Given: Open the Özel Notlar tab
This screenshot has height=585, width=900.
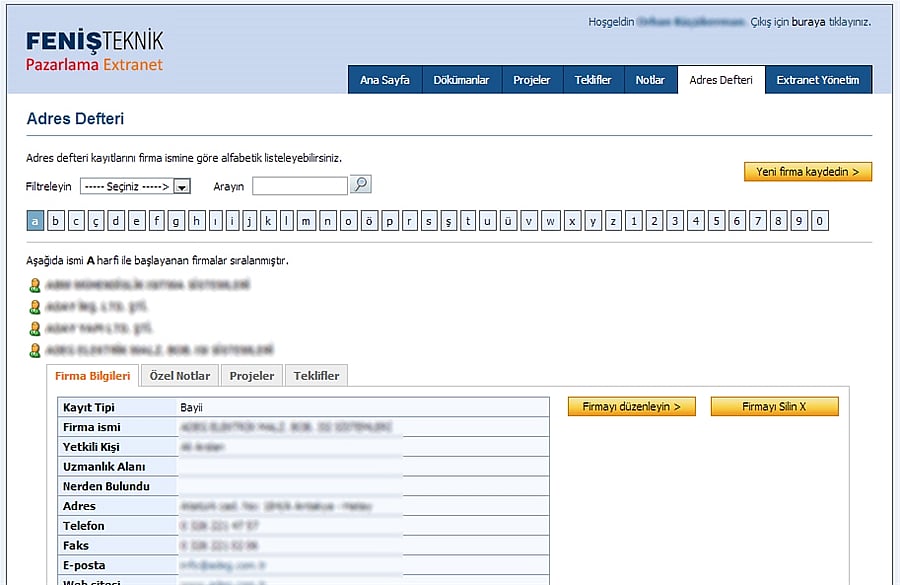Looking at the screenshot, I should pyautogui.click(x=180, y=376).
